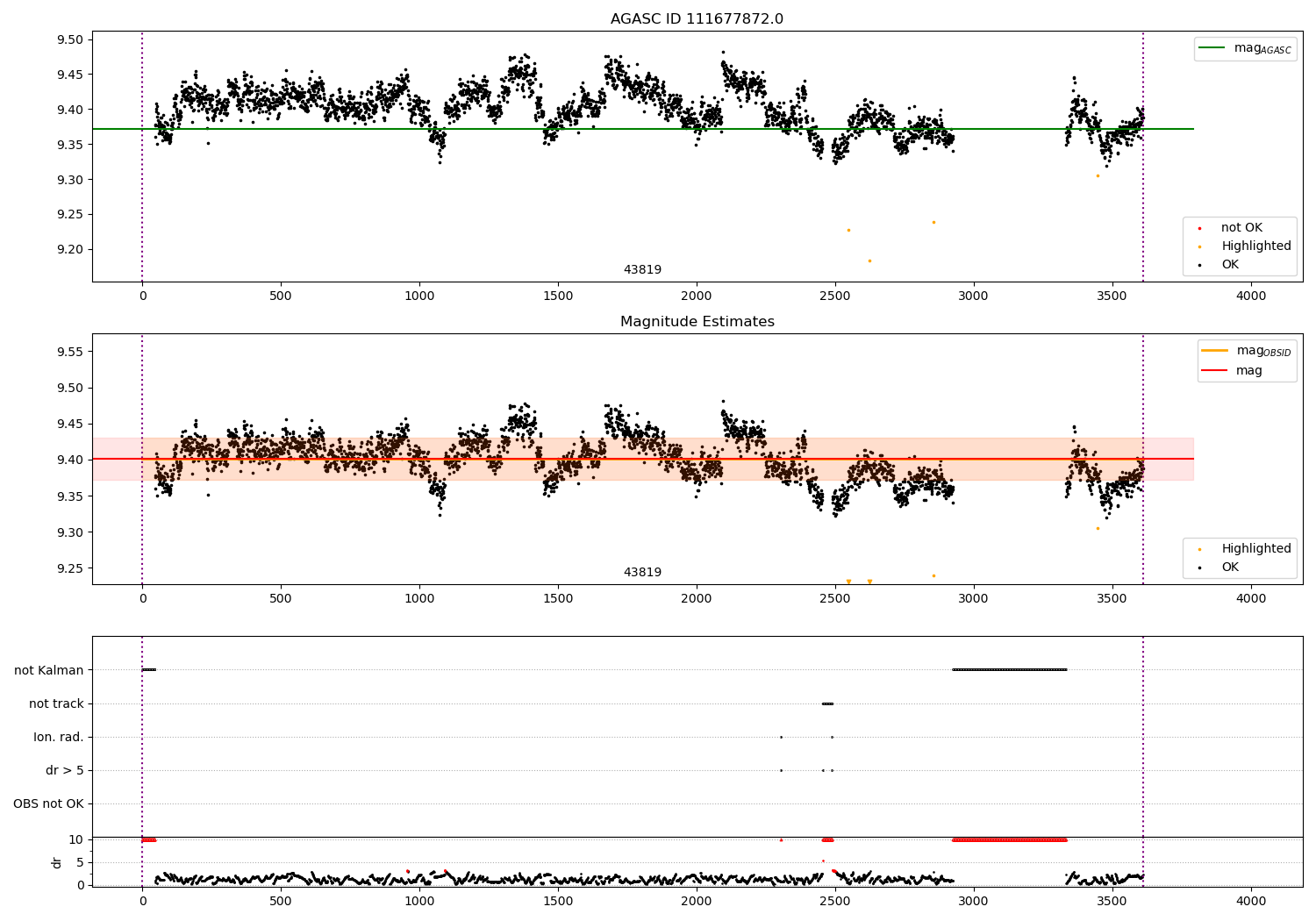
Task: Click the '5' tick on the dr axis
Action: (80, 862)
